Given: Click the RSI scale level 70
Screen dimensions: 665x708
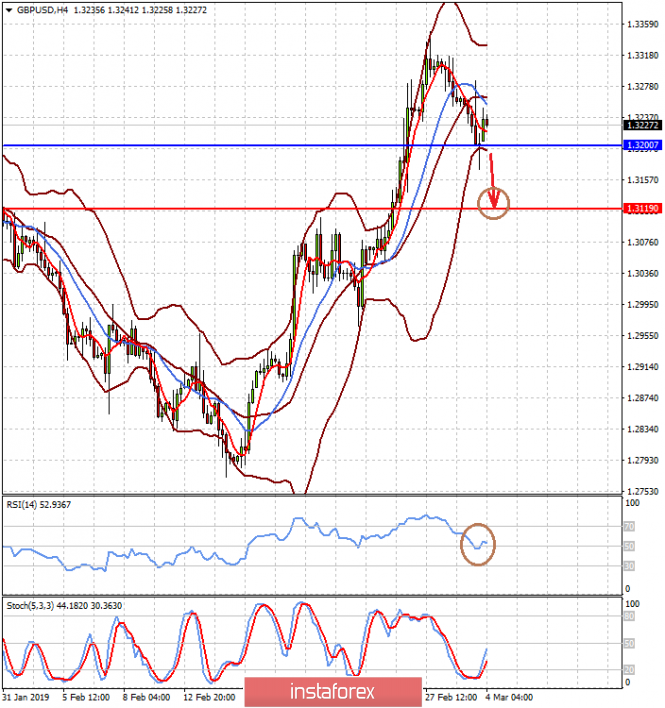Looking at the screenshot, I should pos(629,526).
